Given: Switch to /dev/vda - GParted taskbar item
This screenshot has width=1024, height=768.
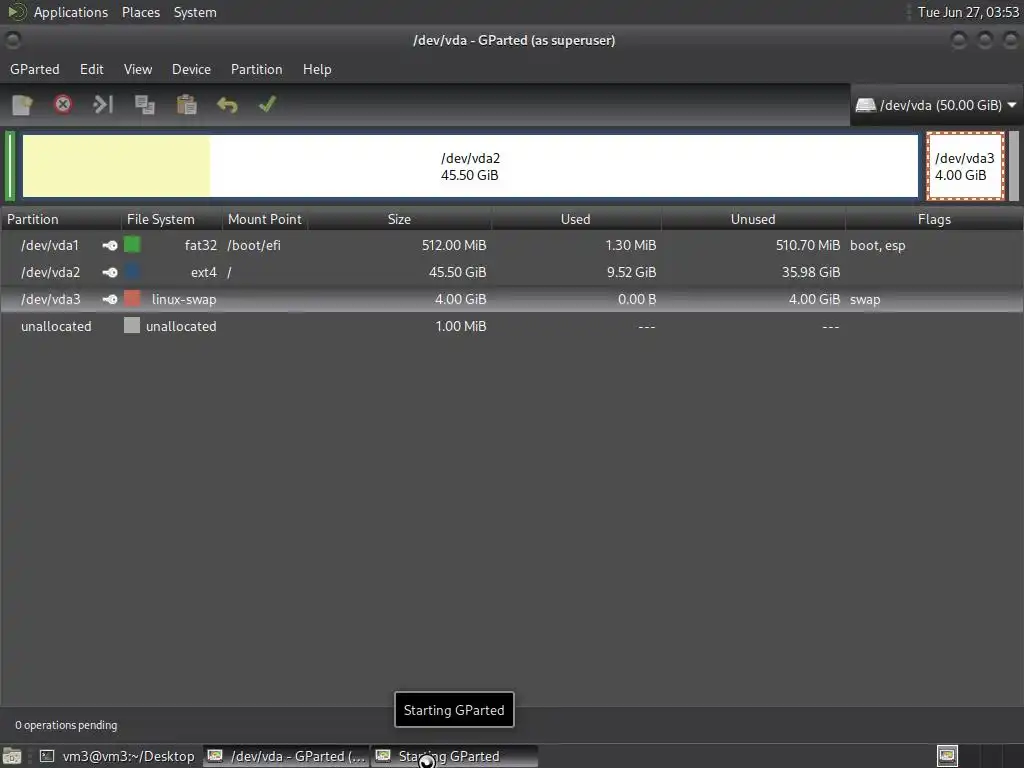Looking at the screenshot, I should click(x=286, y=756).
